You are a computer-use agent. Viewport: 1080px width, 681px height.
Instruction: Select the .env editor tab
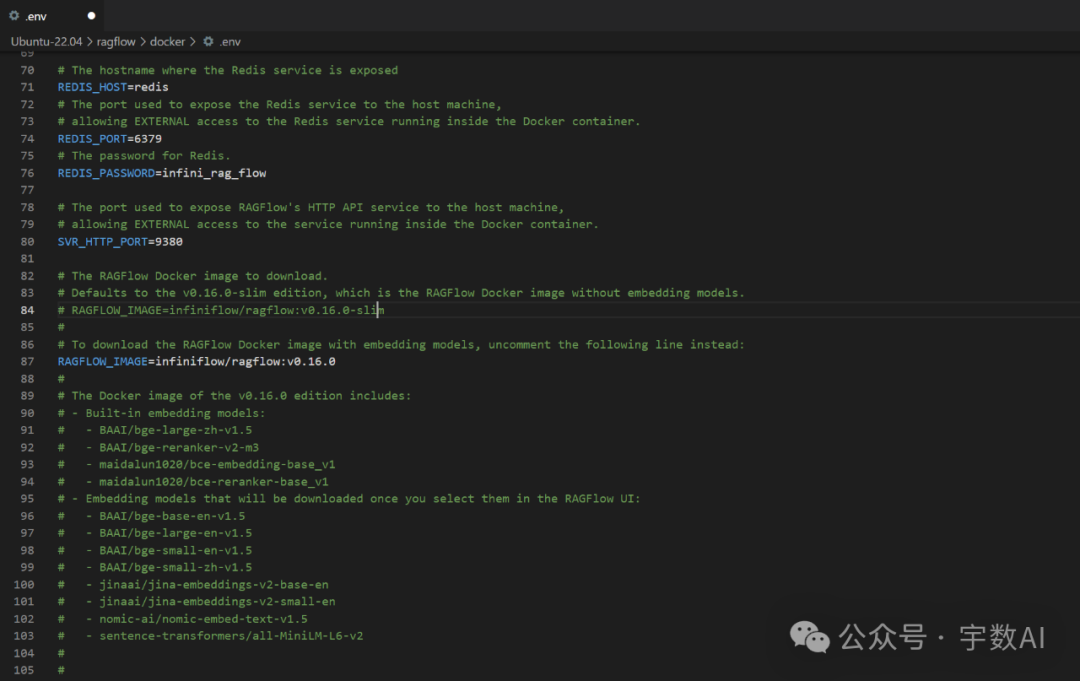pos(52,15)
